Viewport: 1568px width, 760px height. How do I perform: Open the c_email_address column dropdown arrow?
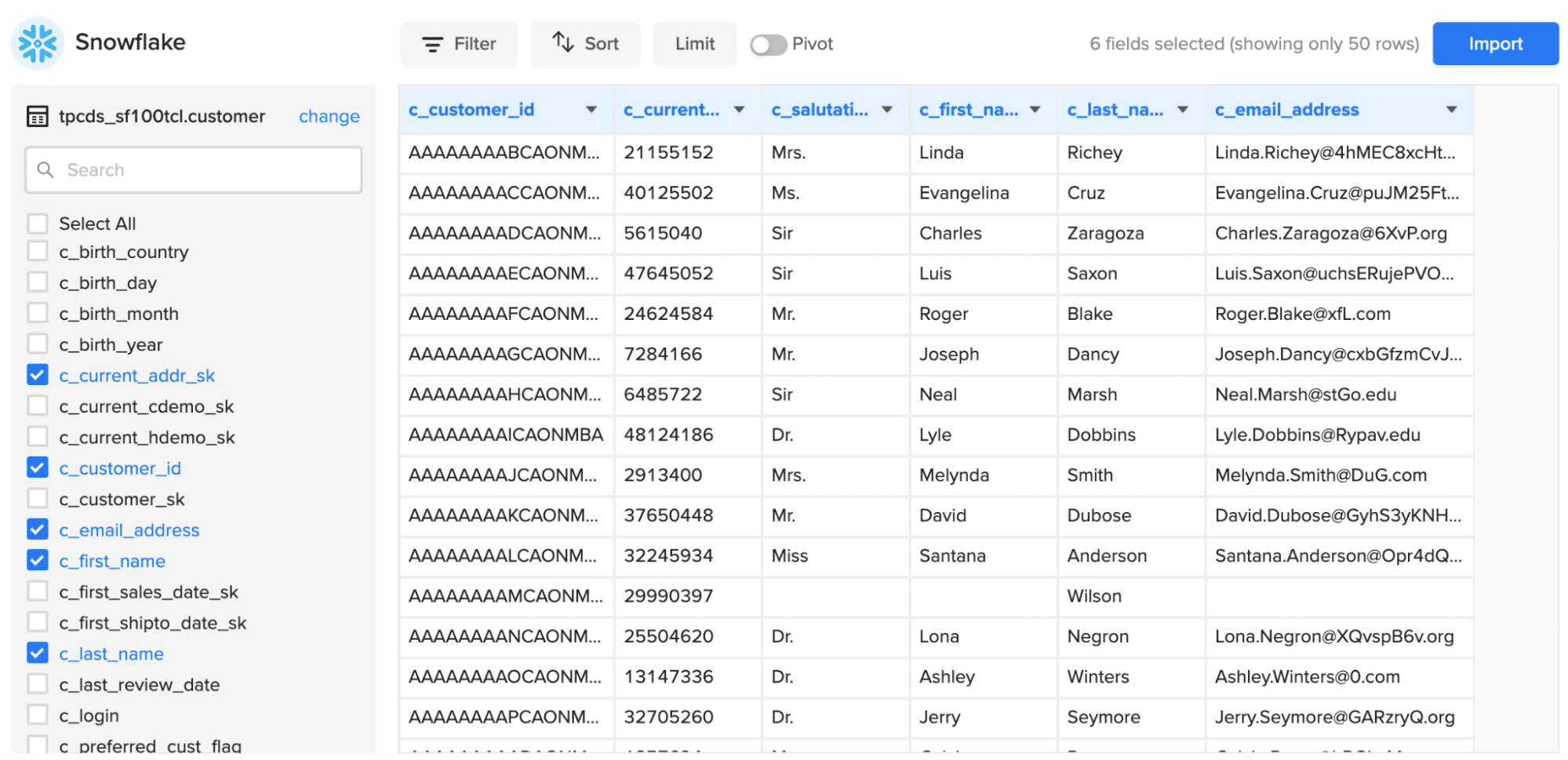click(1452, 110)
